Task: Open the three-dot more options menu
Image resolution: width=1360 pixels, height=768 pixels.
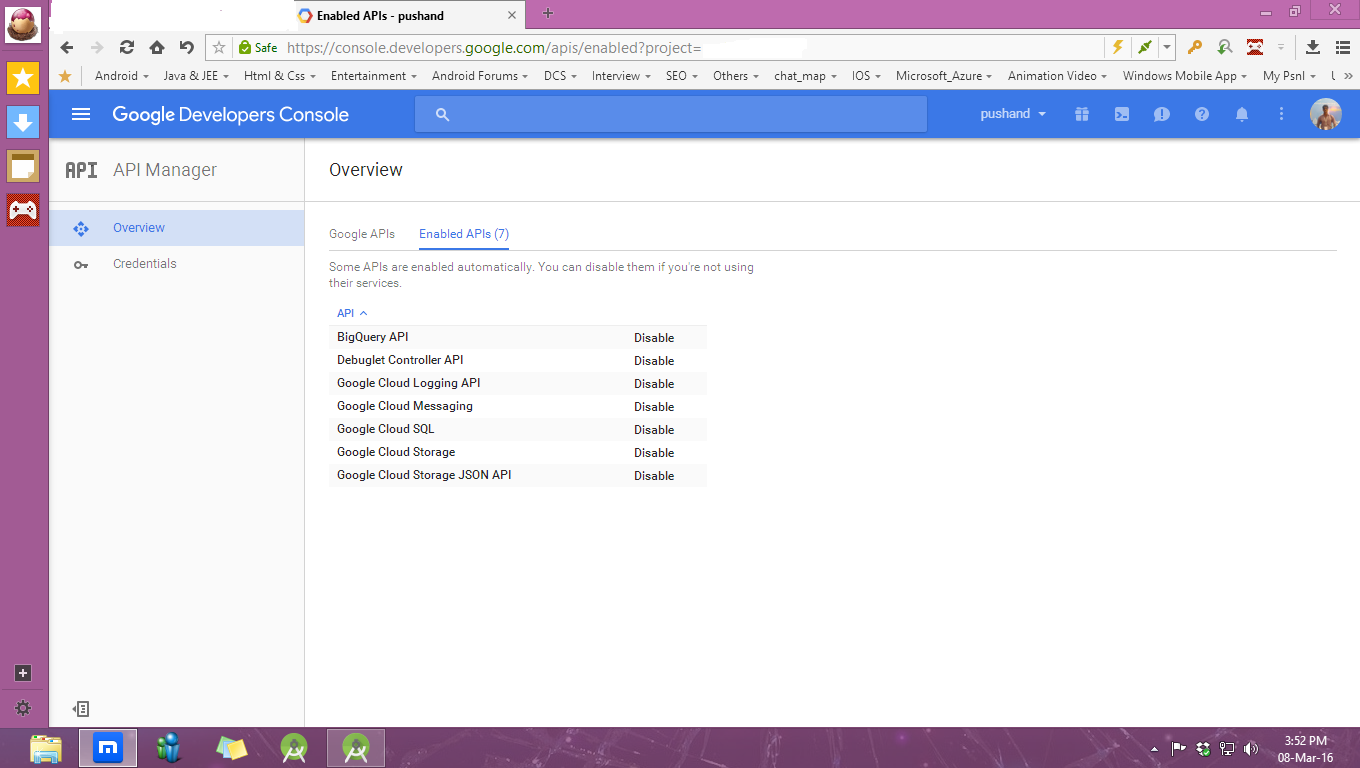Action: [x=1281, y=114]
